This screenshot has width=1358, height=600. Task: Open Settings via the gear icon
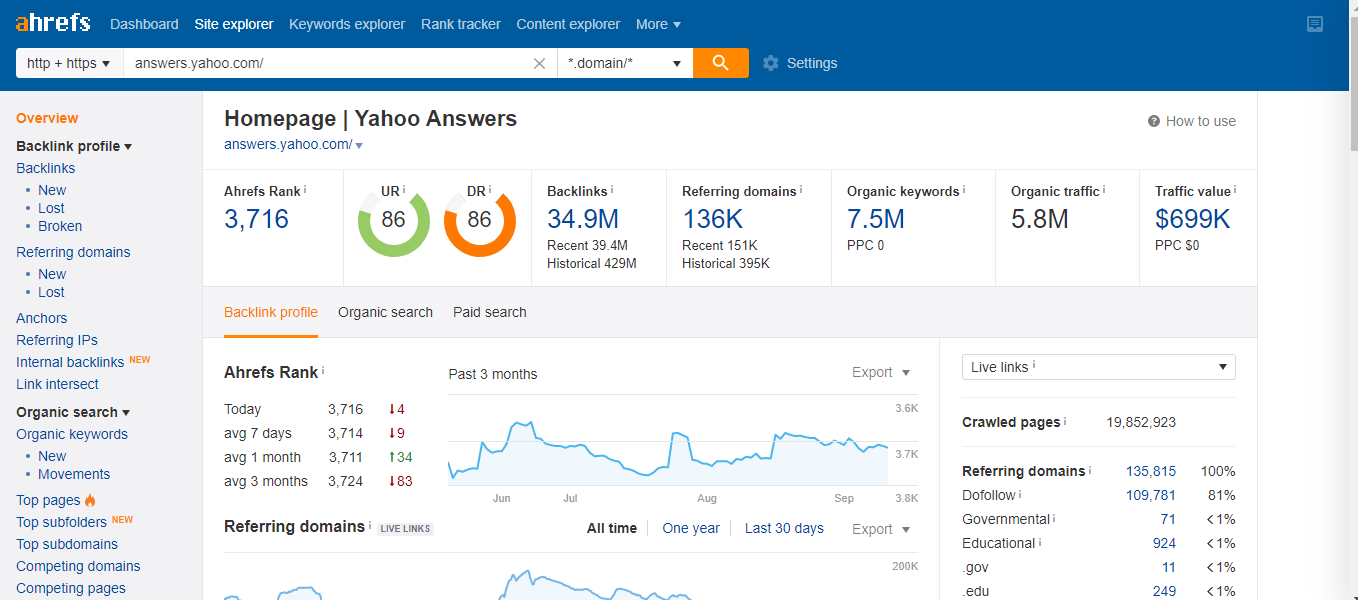[x=770, y=63]
